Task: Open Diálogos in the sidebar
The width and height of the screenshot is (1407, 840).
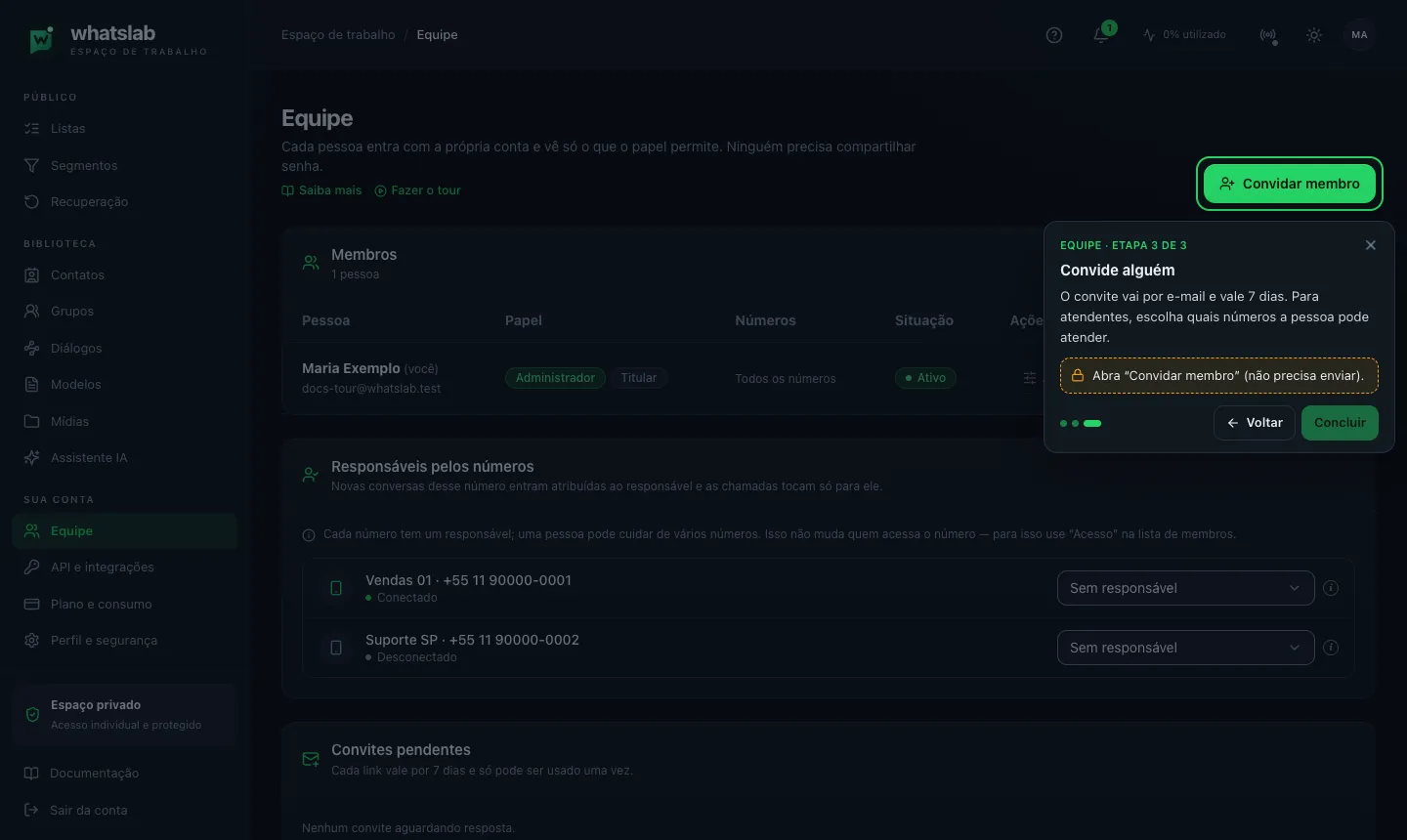Action: tap(124, 349)
